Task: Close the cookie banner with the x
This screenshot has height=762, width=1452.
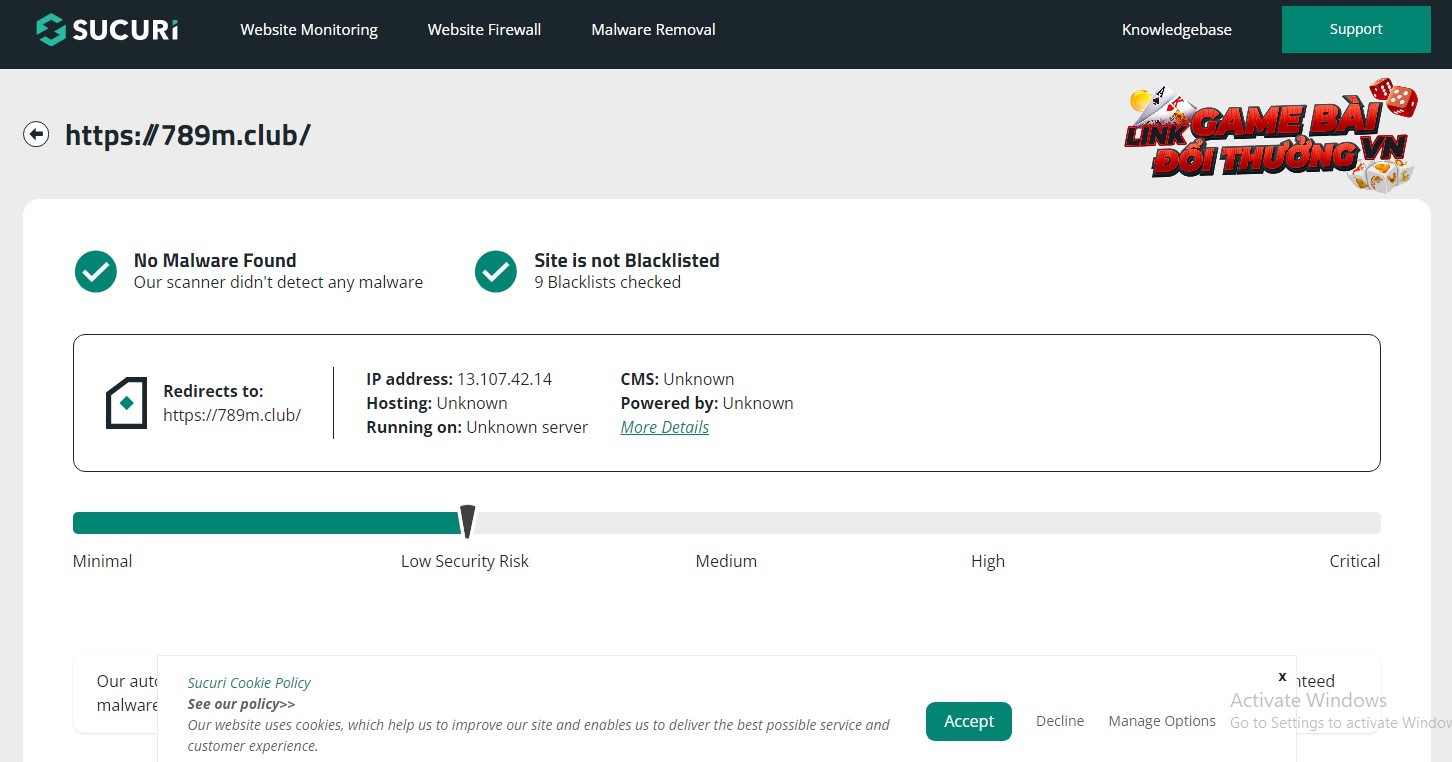Action: coord(1282,677)
